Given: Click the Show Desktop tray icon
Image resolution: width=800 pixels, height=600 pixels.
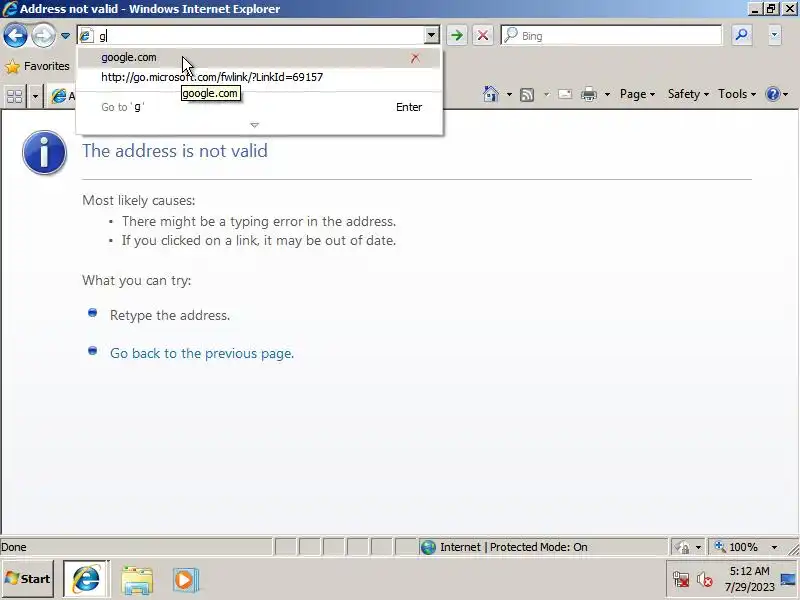Looking at the screenshot, I should click(x=788, y=580).
